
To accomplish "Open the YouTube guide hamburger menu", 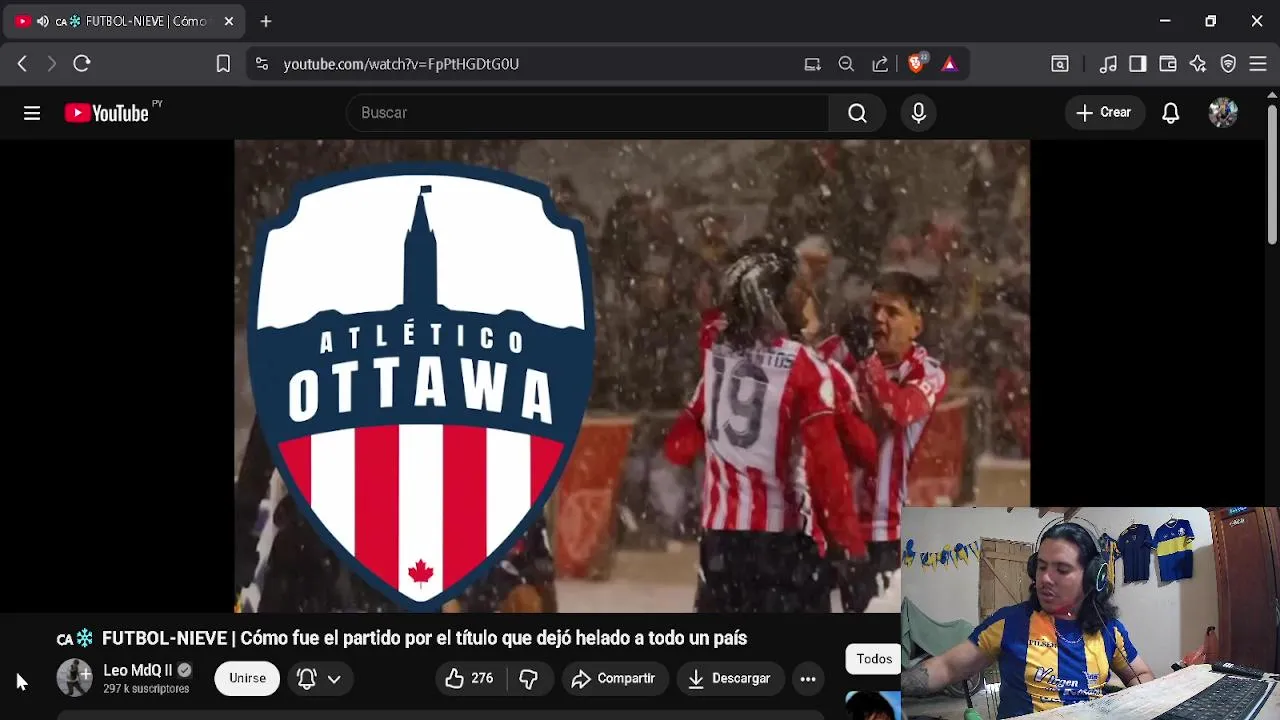I will 32,113.
